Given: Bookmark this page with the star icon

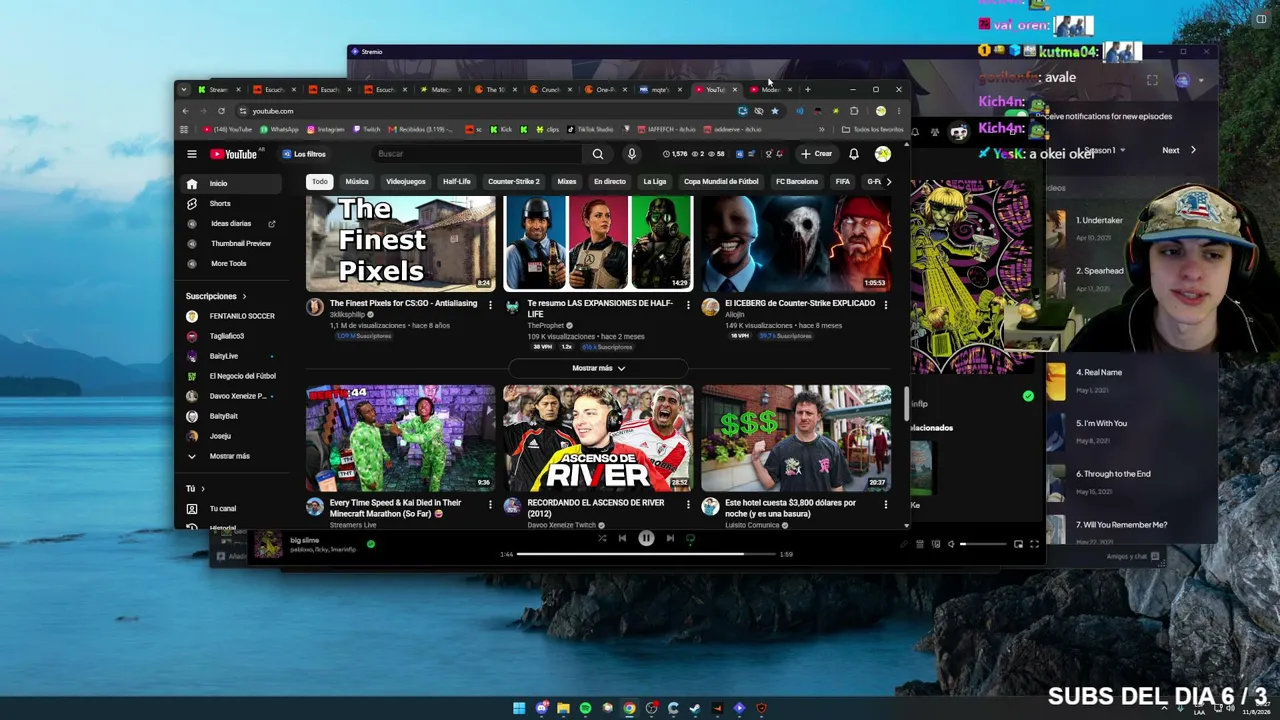Looking at the screenshot, I should pos(774,111).
